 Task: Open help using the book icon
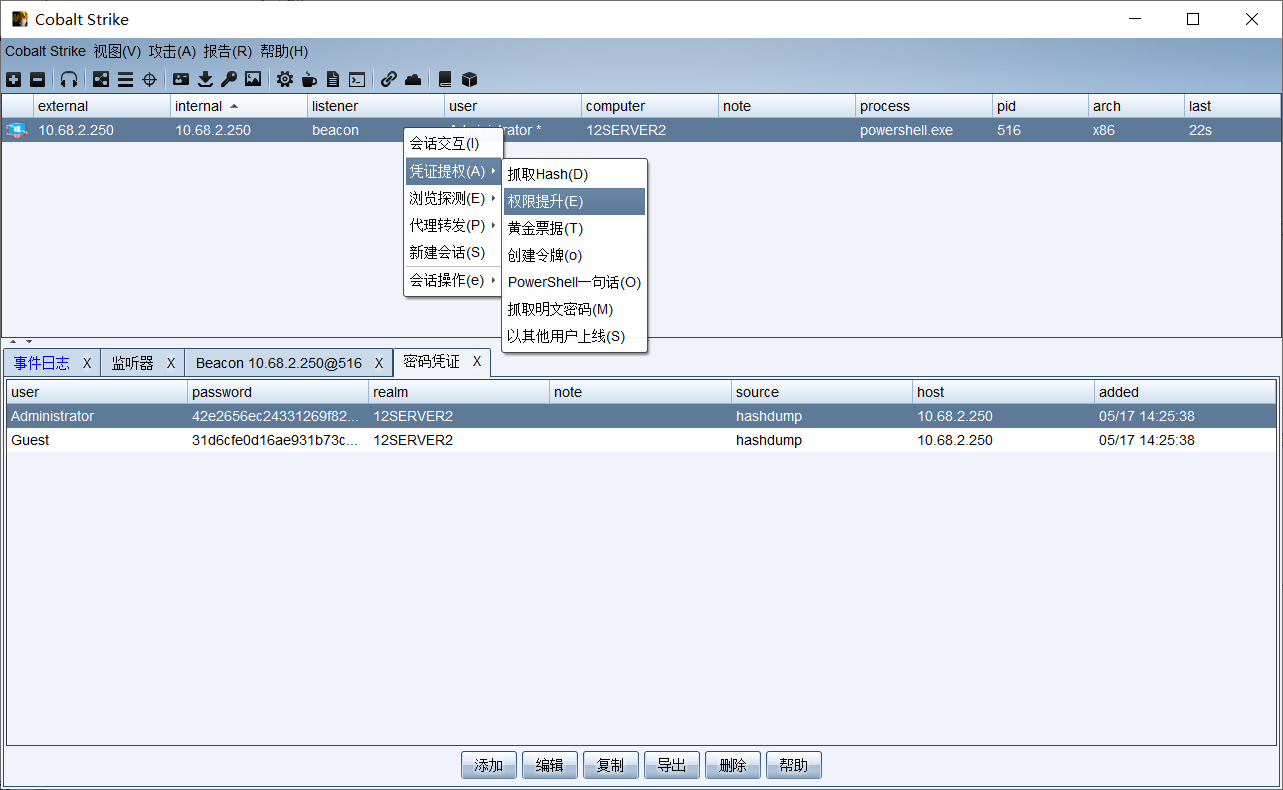click(x=445, y=79)
